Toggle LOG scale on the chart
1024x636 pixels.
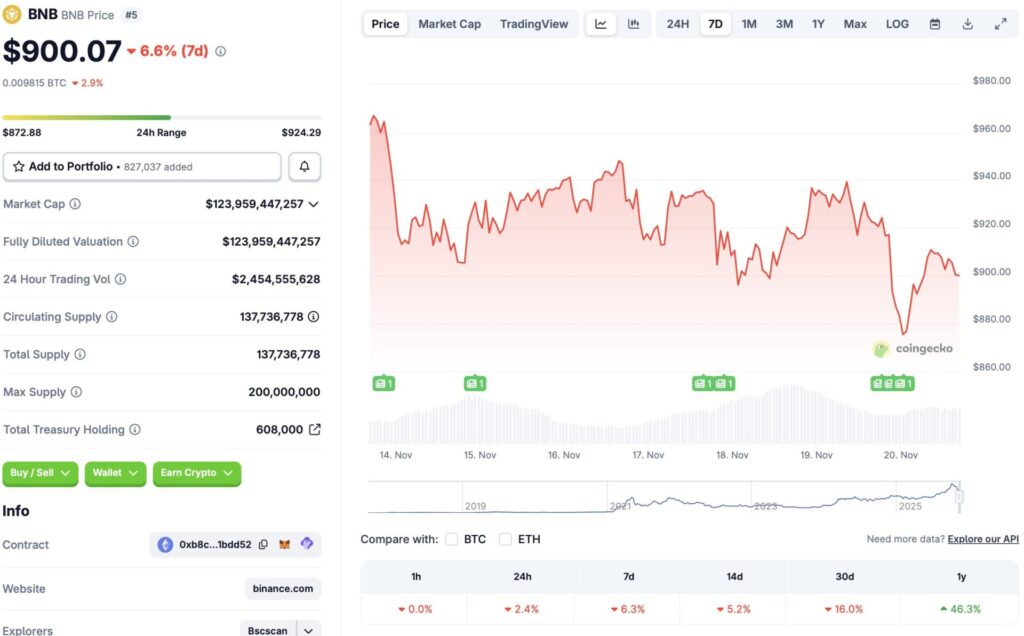tap(897, 23)
